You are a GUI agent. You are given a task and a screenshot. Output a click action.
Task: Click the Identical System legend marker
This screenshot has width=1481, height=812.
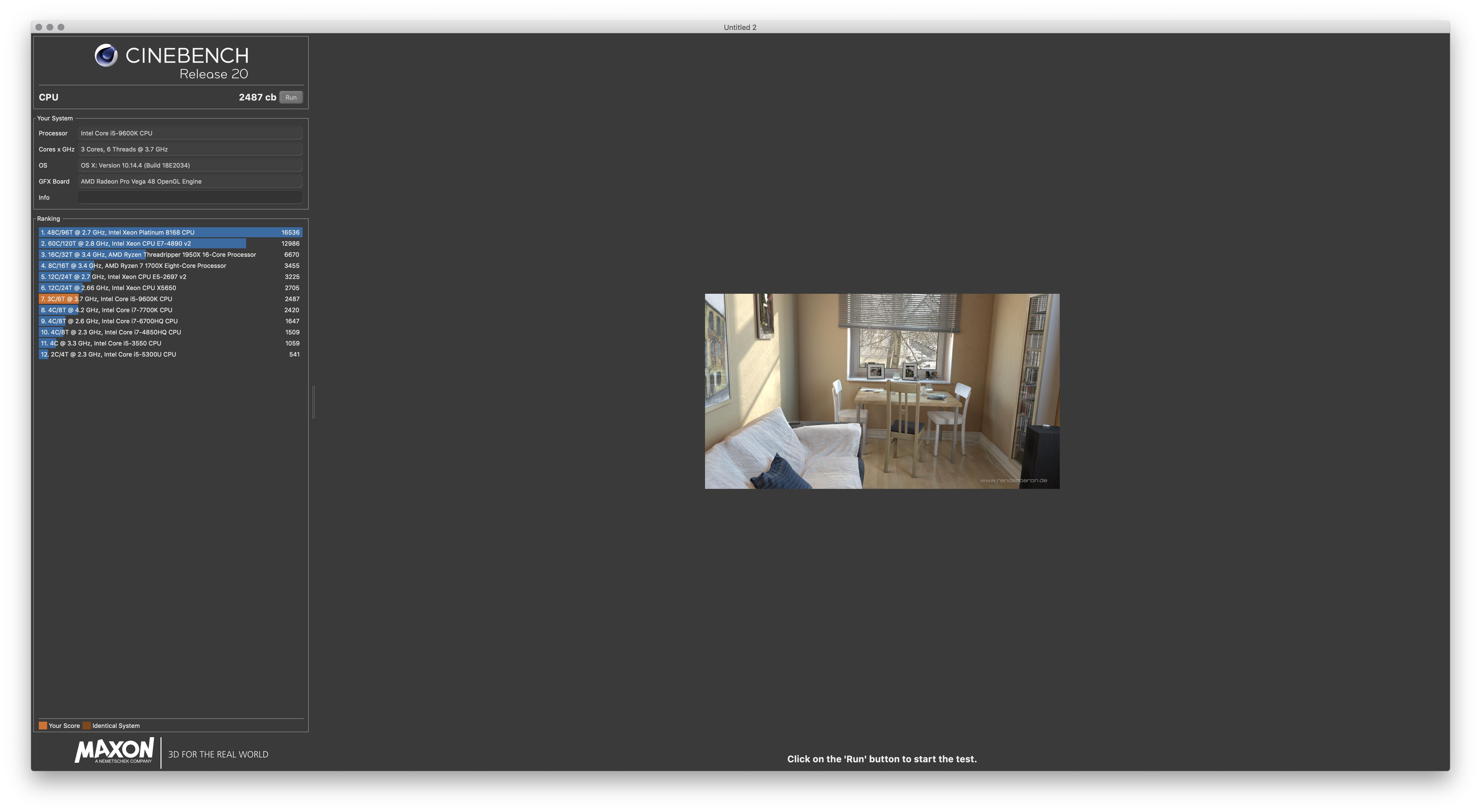(x=86, y=725)
